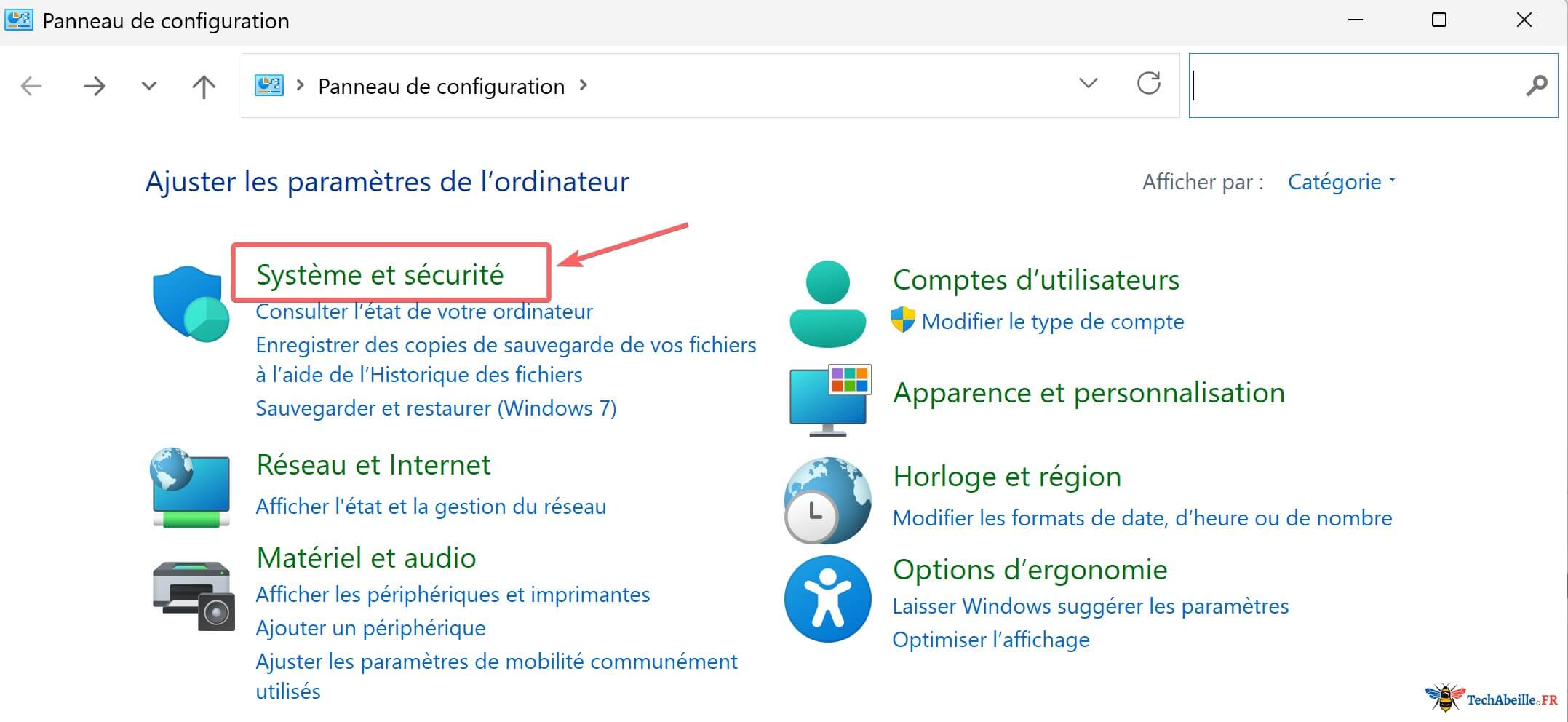Click the Control Panel icon in the breadcrumb
1568x722 pixels.
(269, 85)
